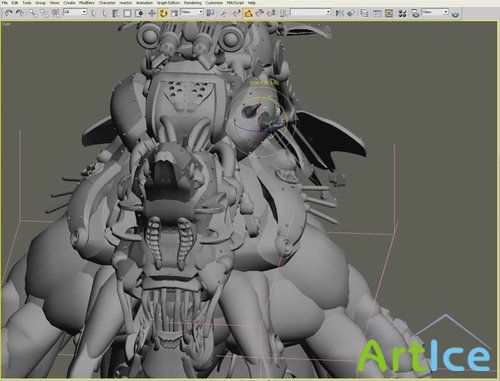Screen dimensions: 500x381
Task: Click the Use Pivot Point Center icon
Action: [x=210, y=13]
